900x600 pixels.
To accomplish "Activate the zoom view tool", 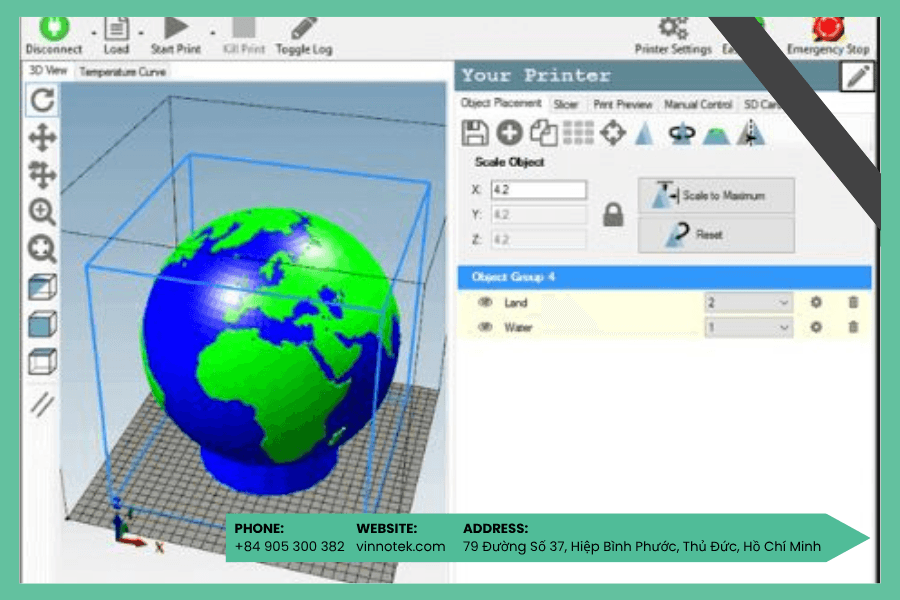I will tap(42, 212).
